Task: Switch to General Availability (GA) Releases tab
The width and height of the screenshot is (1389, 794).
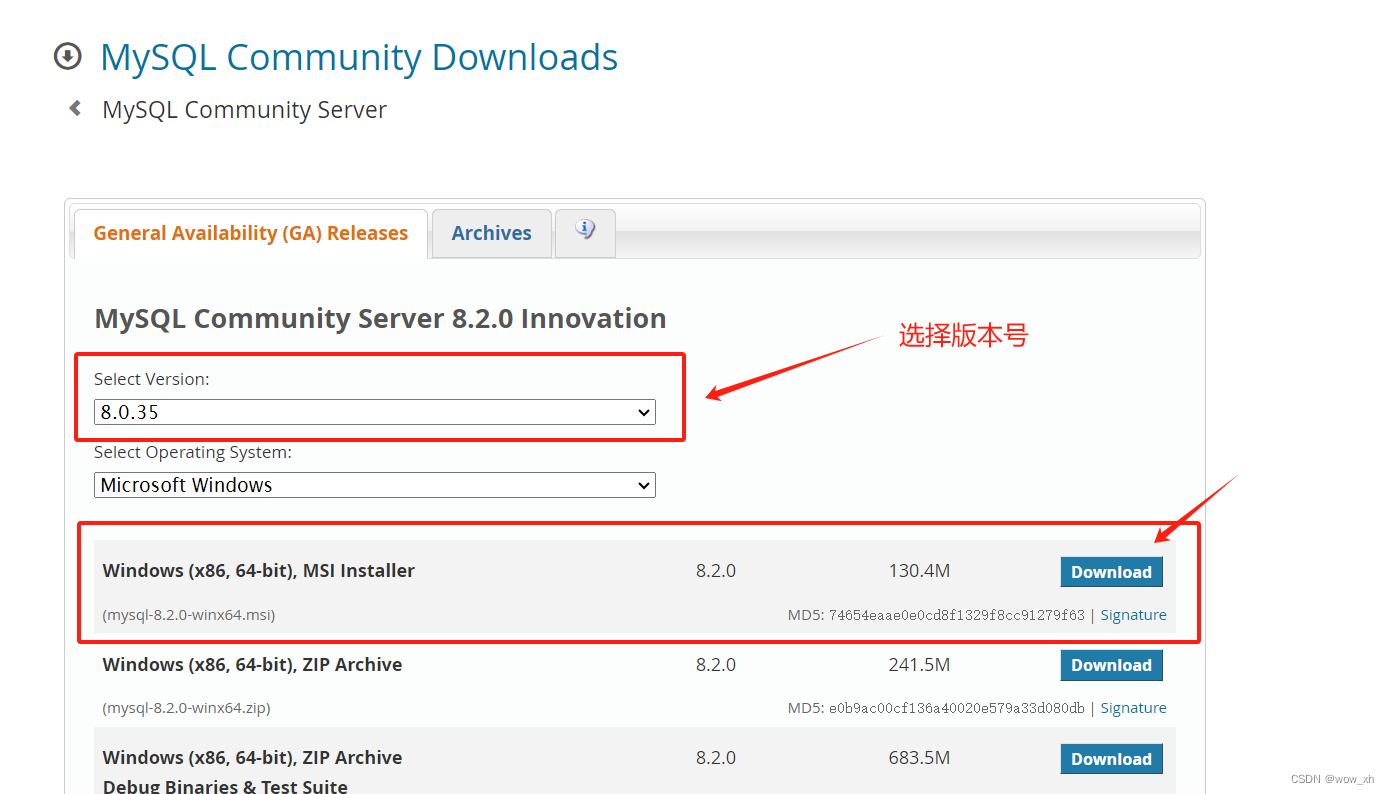Action: [250, 233]
